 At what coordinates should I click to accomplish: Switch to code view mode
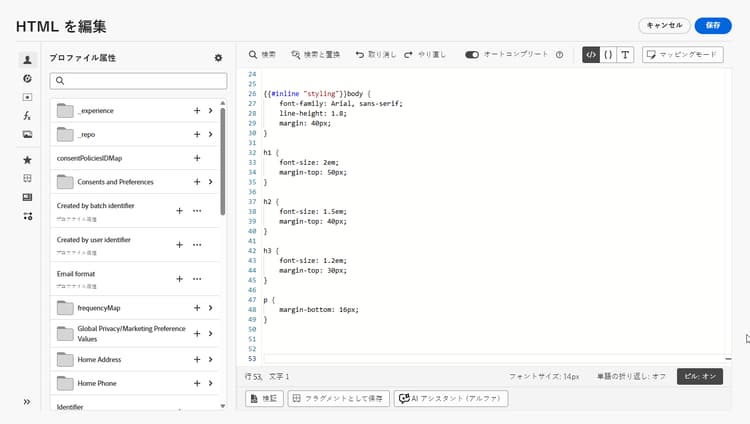591,55
